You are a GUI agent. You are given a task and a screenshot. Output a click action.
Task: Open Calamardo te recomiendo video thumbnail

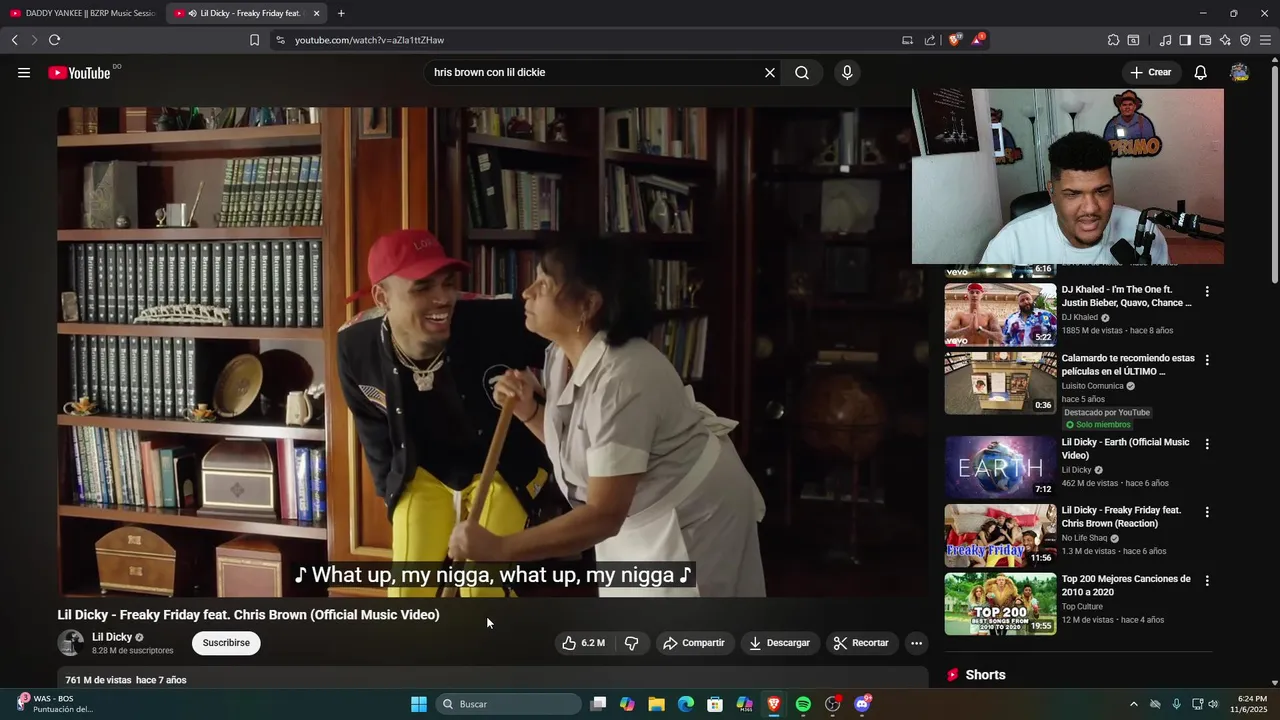(1000, 382)
